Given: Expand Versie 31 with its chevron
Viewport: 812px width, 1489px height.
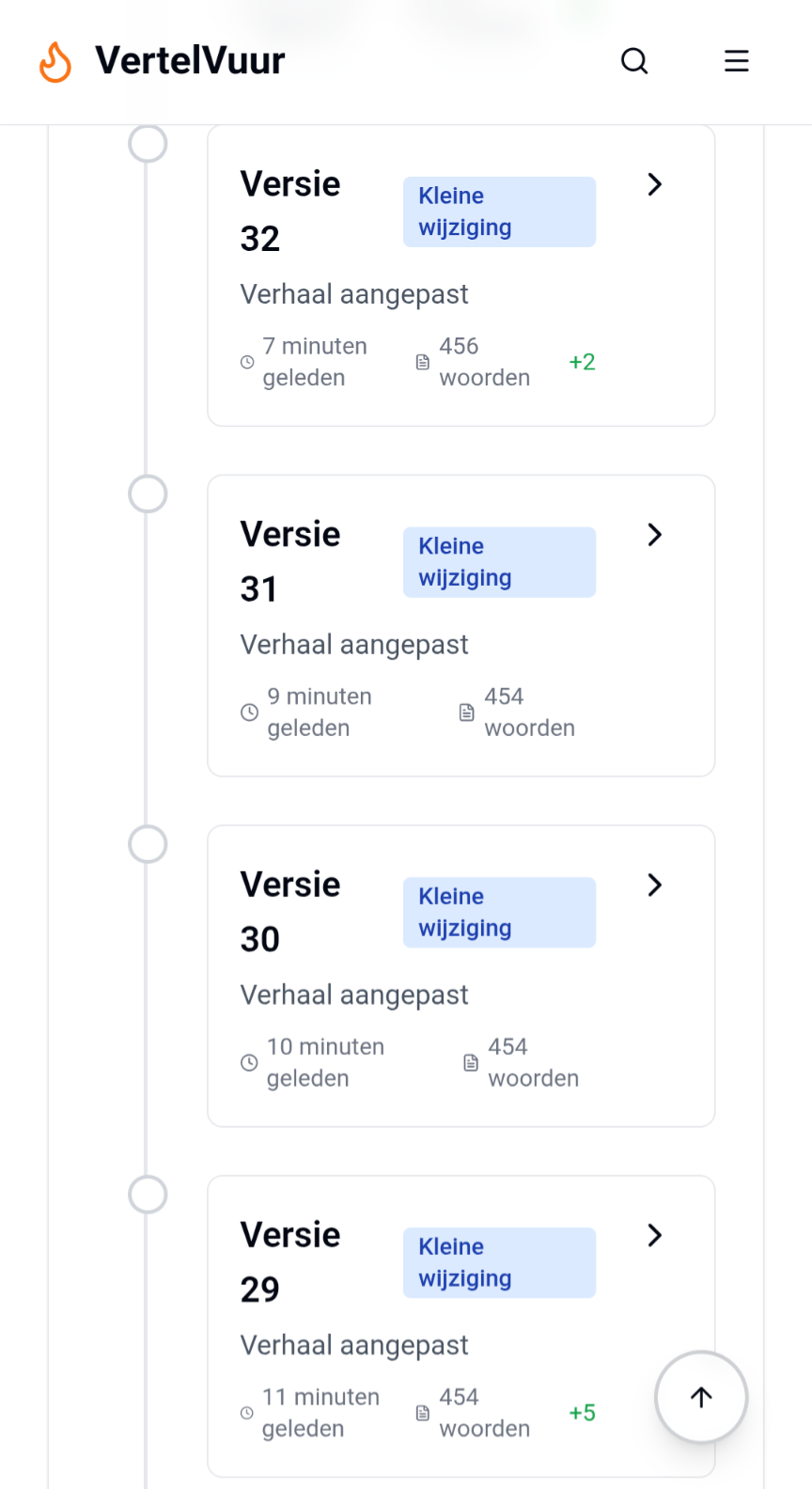Looking at the screenshot, I should pos(655,535).
